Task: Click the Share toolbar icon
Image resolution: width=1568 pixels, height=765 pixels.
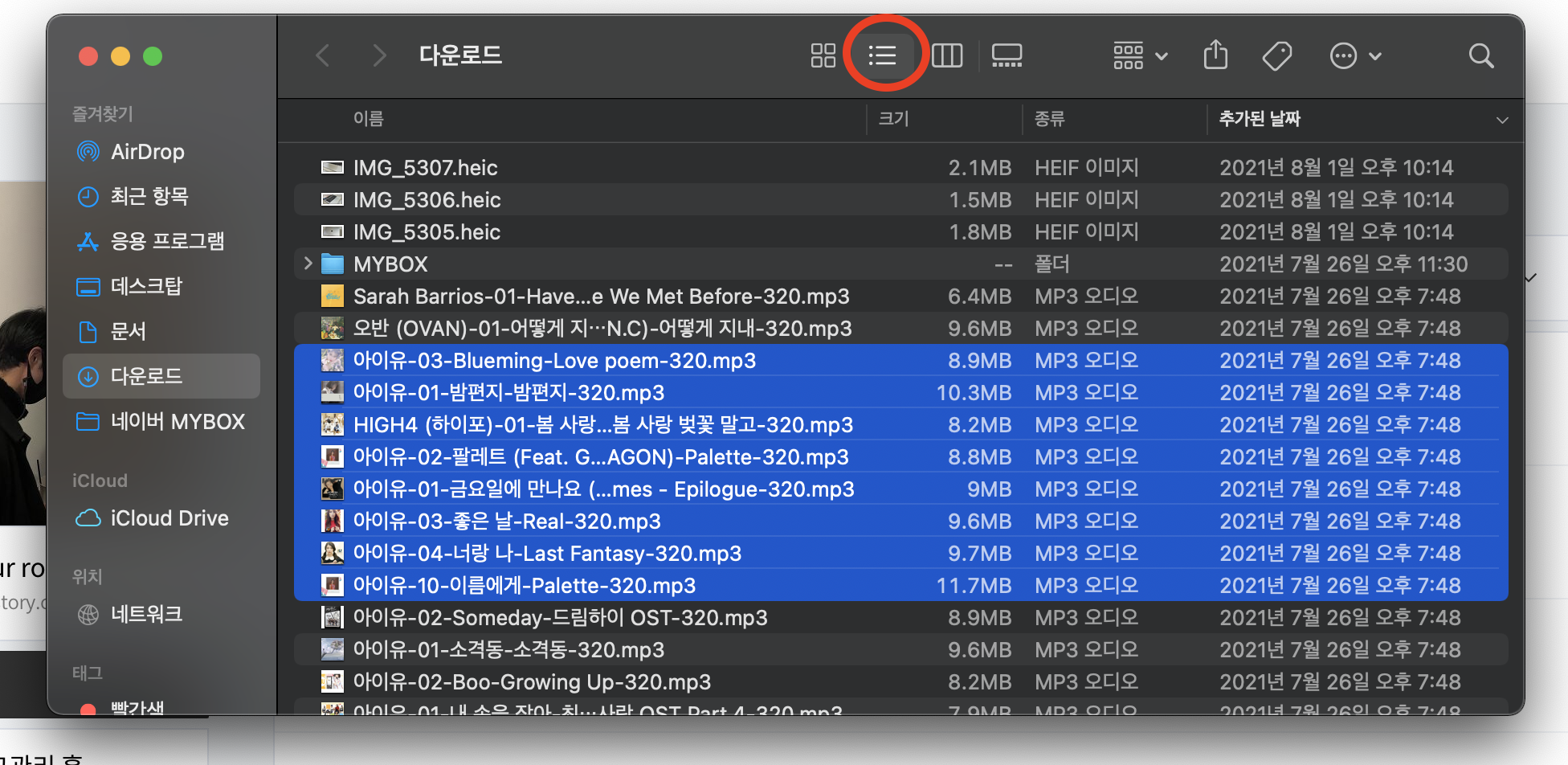Action: tap(1215, 55)
